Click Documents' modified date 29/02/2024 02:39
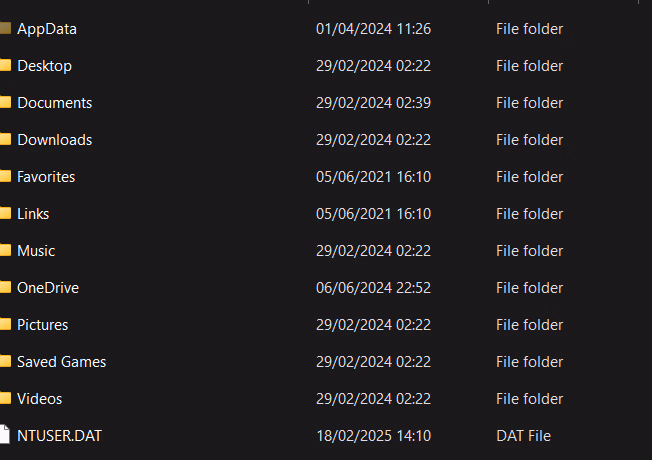 point(373,103)
